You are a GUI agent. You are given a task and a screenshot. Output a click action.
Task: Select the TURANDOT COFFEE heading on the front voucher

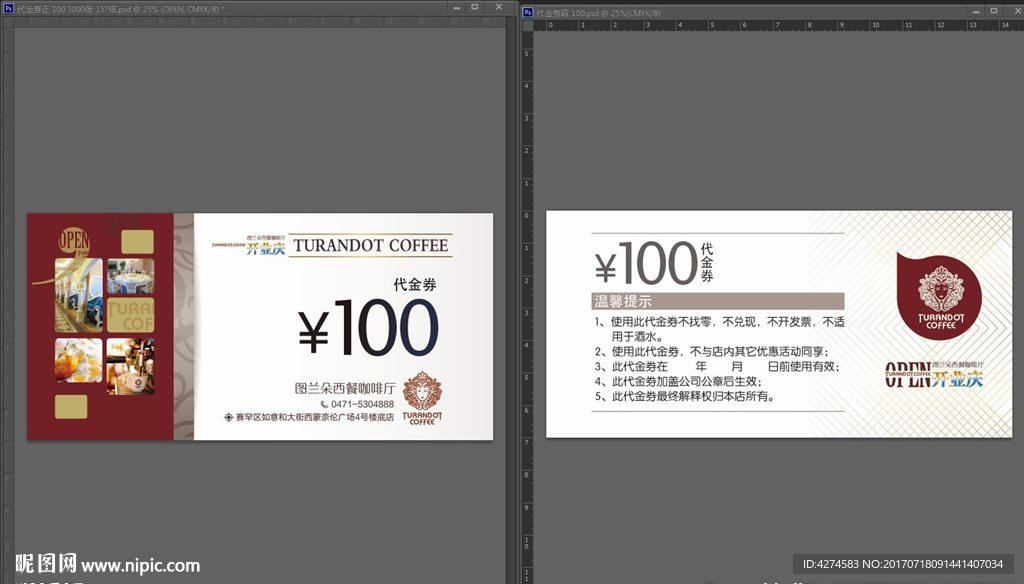click(x=371, y=246)
